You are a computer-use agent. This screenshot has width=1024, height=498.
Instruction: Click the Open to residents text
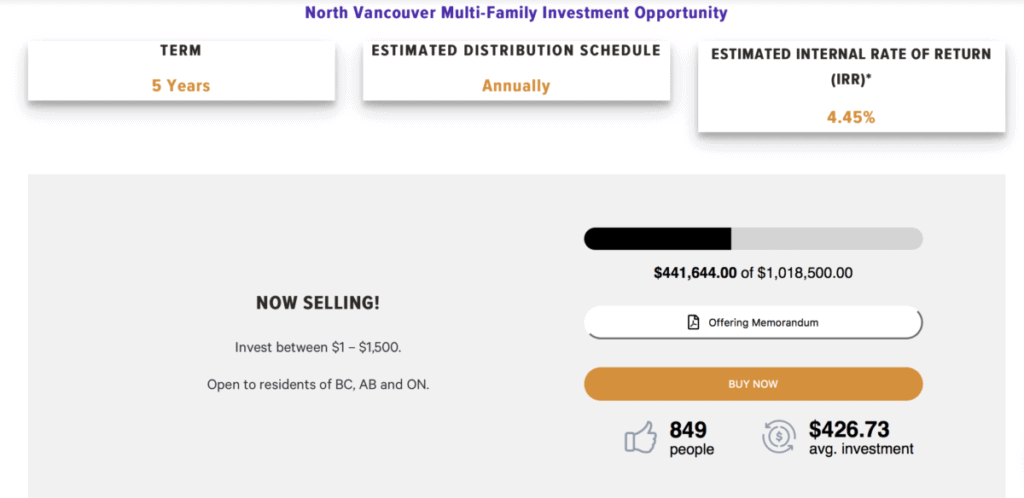click(x=318, y=384)
